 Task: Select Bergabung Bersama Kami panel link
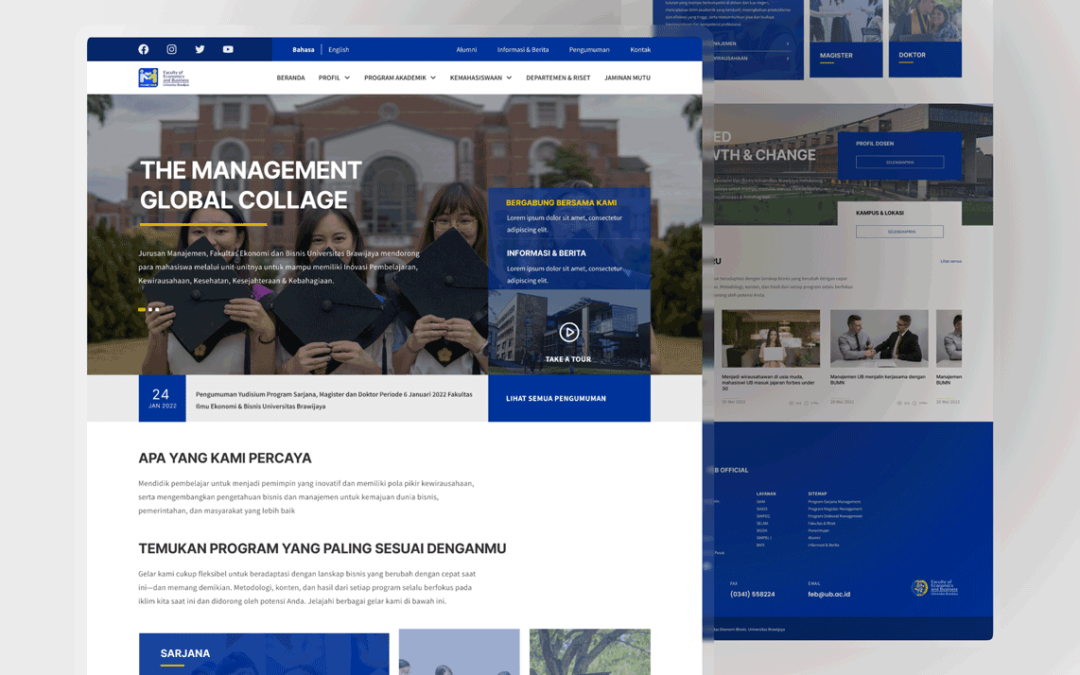point(561,202)
